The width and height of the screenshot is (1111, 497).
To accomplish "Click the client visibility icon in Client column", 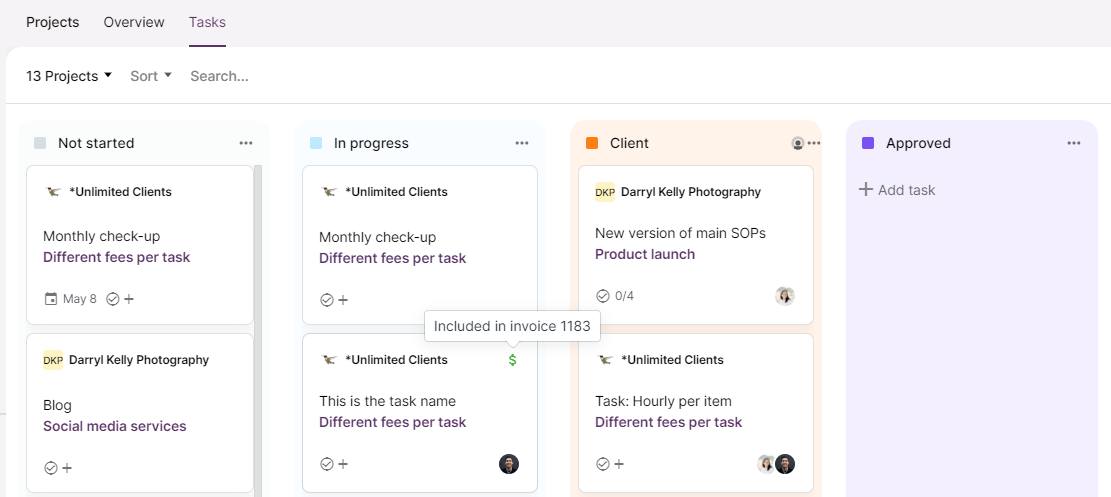I will click(x=798, y=143).
